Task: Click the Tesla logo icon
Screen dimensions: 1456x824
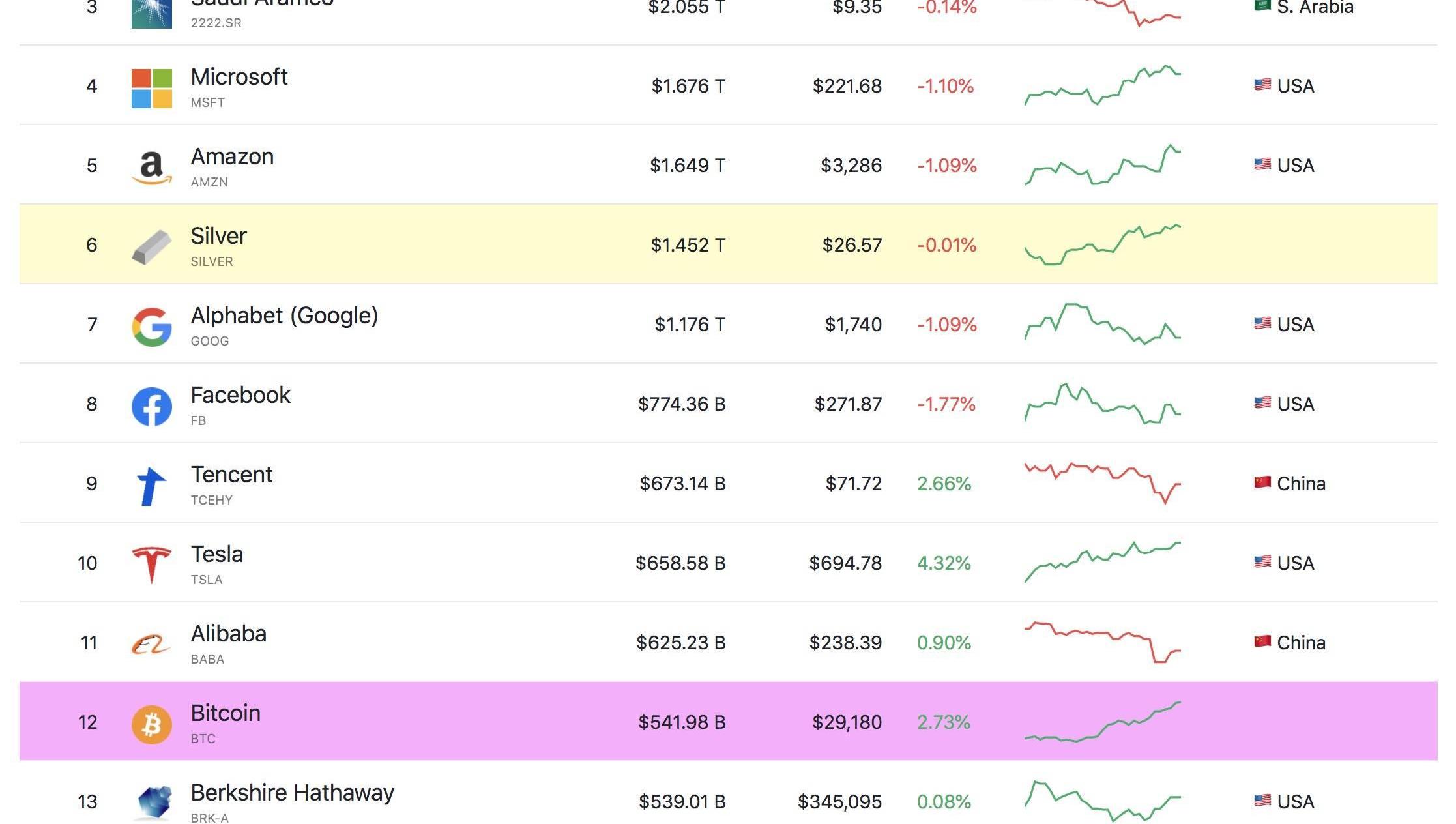Action: tap(152, 565)
